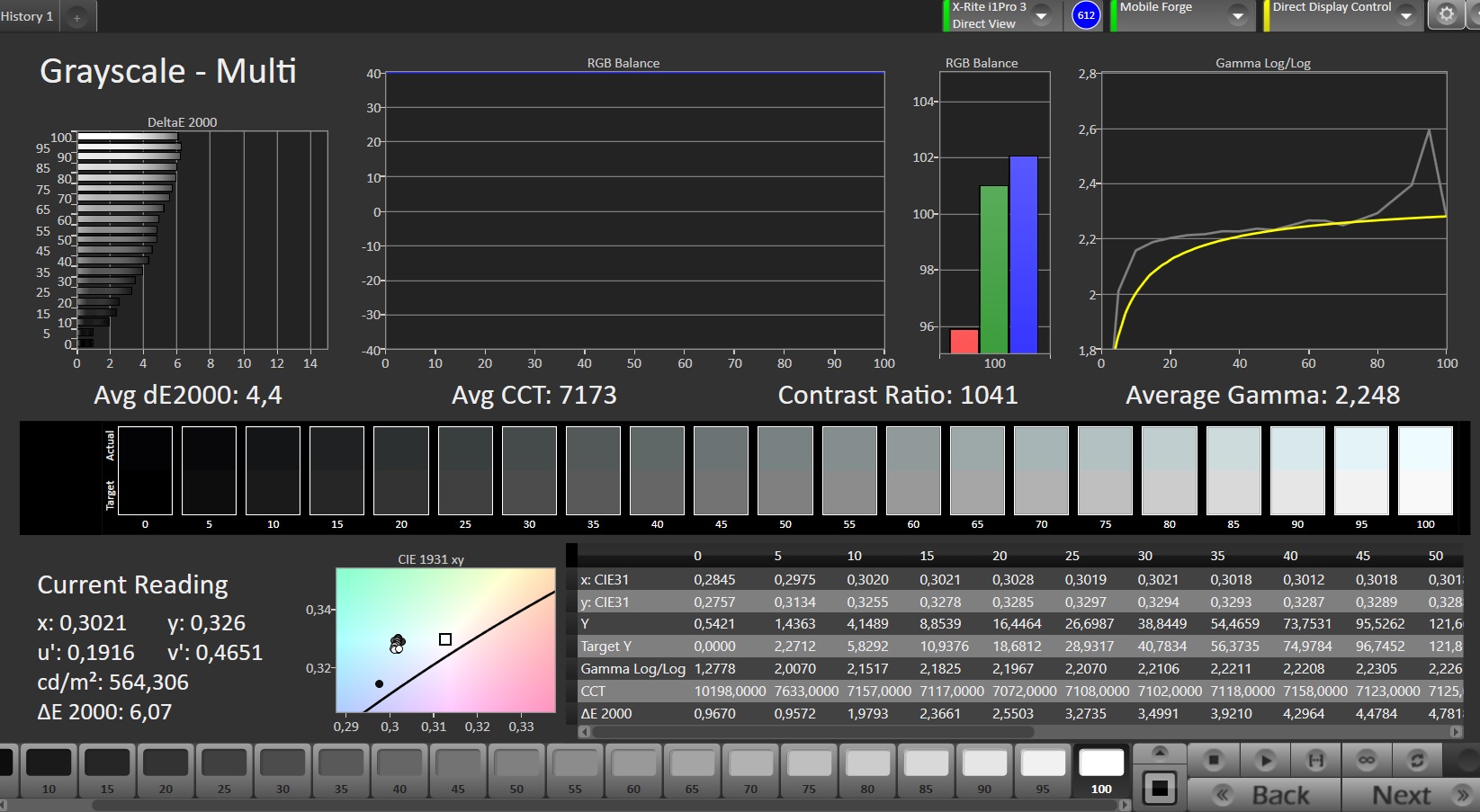
Task: Select the 55 grayscale level swatch button
Action: [x=575, y=772]
